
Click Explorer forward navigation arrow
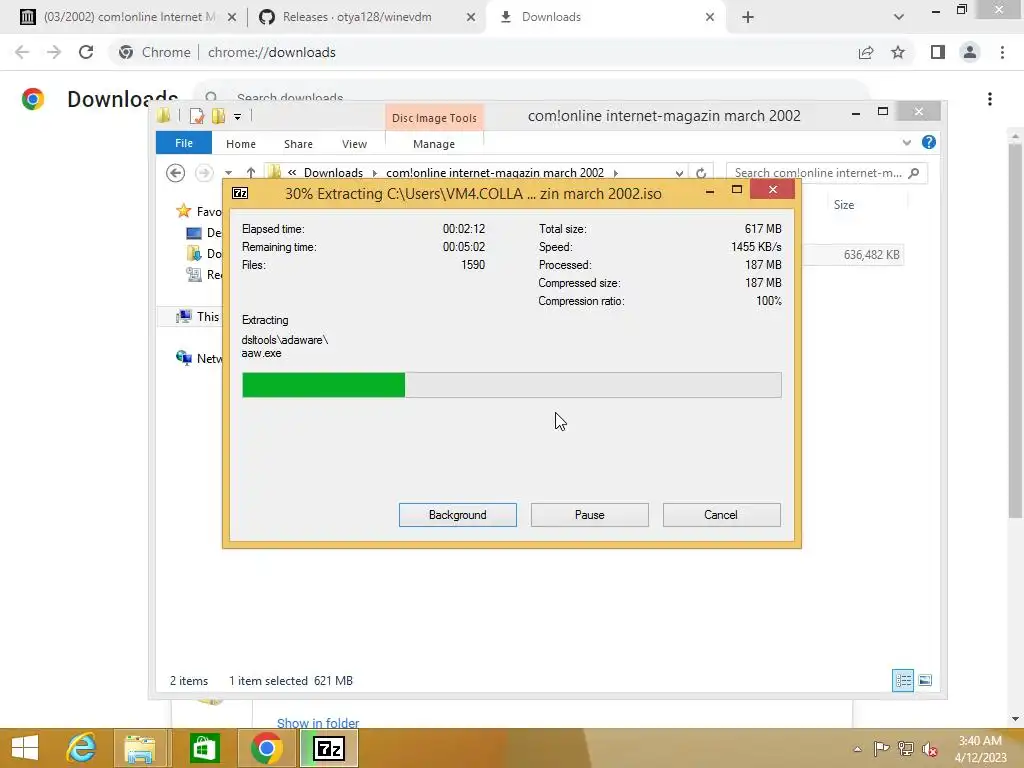tap(204, 172)
